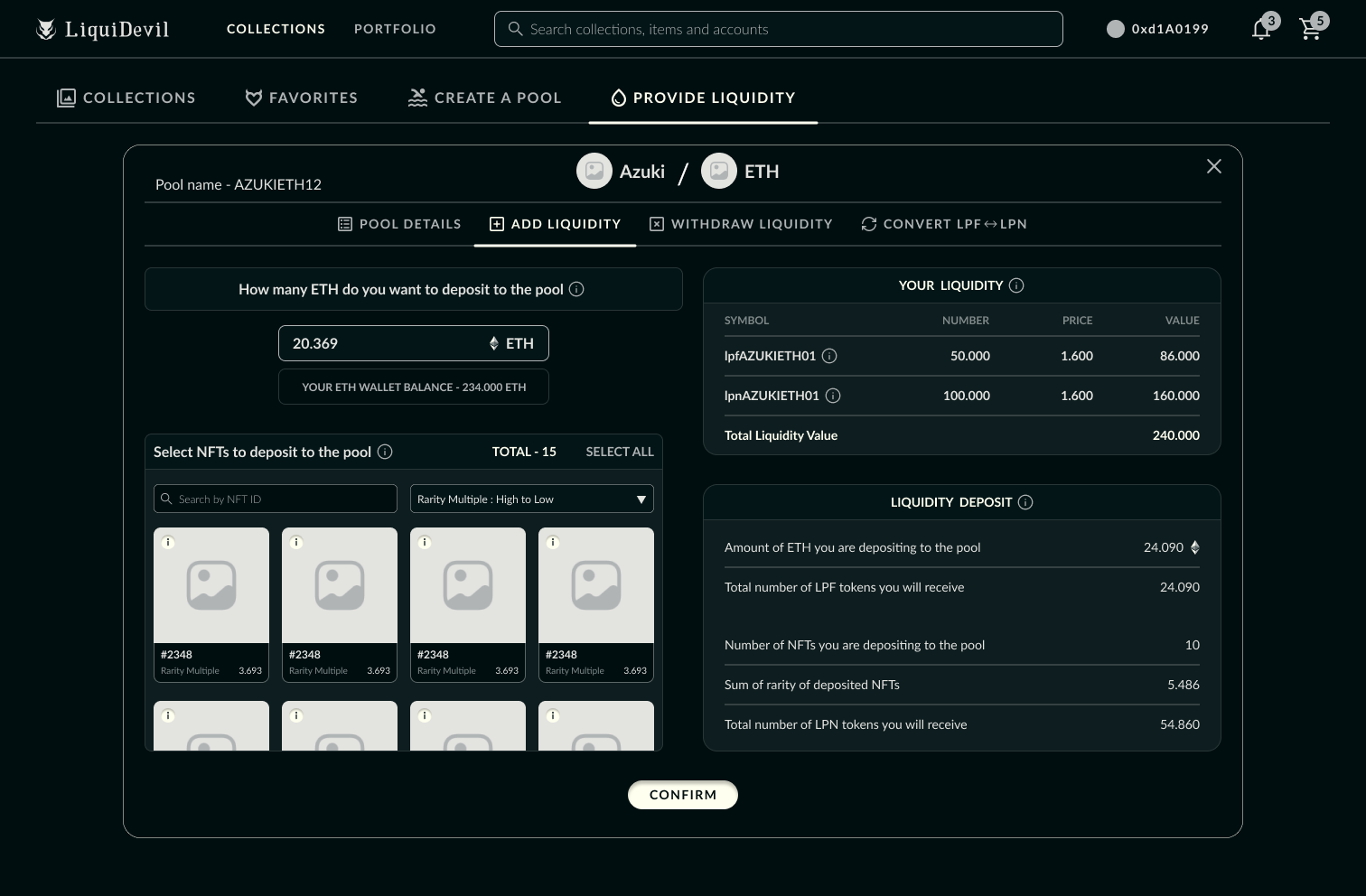
Task: Click info icon beside Select NFTs to deposit
Action: pos(385,452)
